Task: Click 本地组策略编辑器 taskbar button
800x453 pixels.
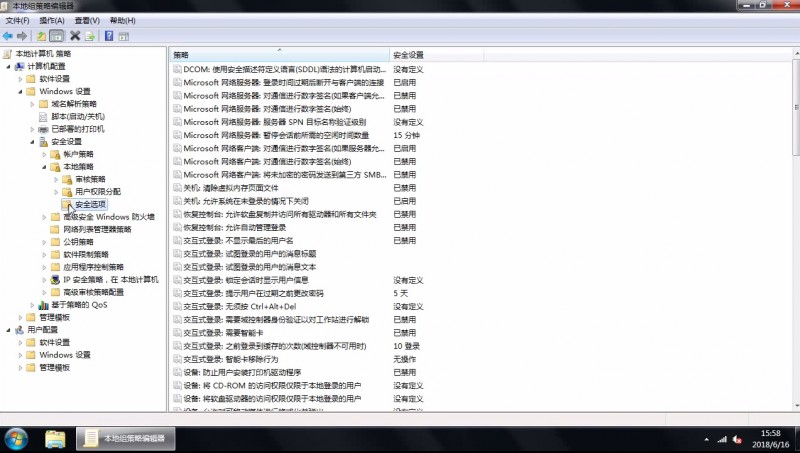Action: (x=126, y=439)
